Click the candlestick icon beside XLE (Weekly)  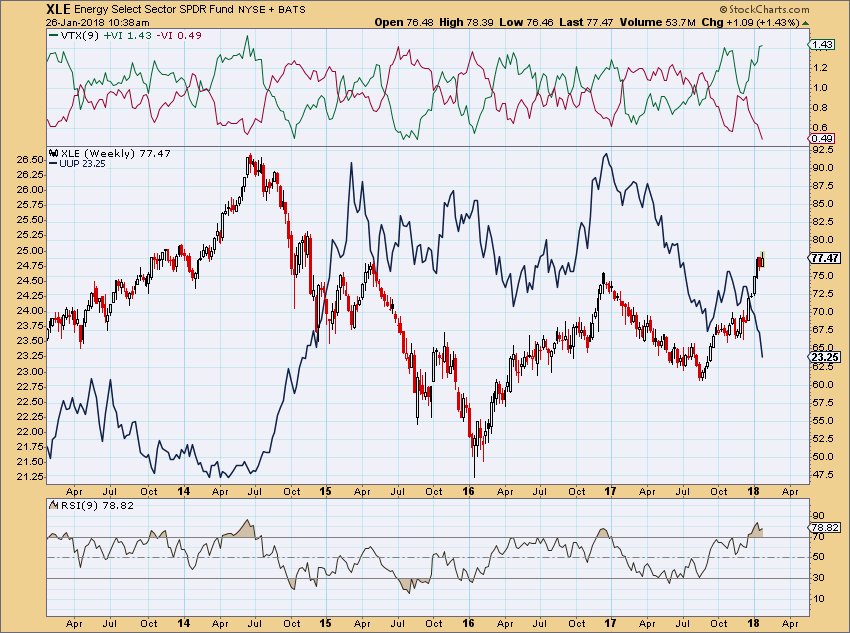coord(54,153)
